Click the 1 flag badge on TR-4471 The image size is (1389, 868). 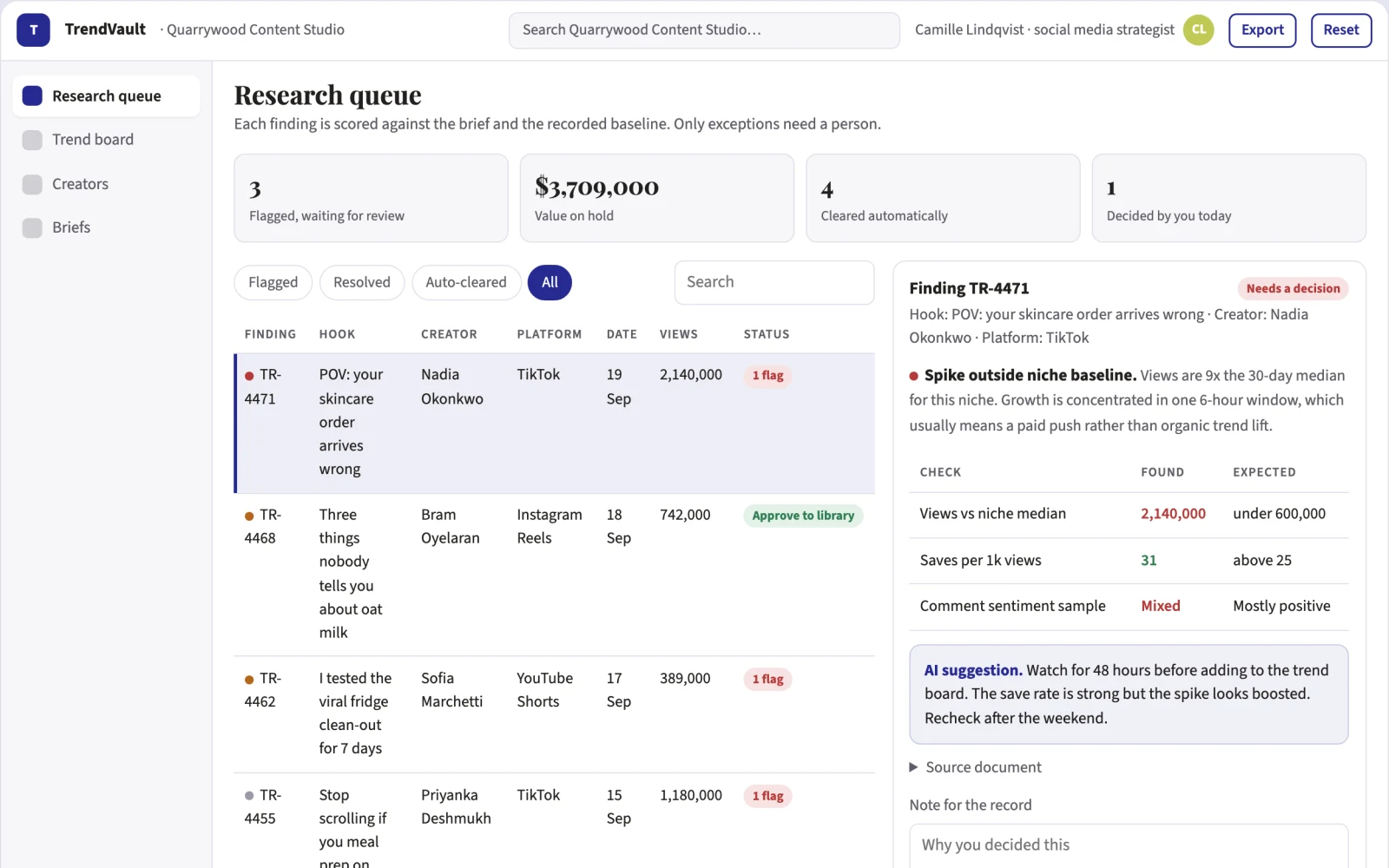pos(767,376)
